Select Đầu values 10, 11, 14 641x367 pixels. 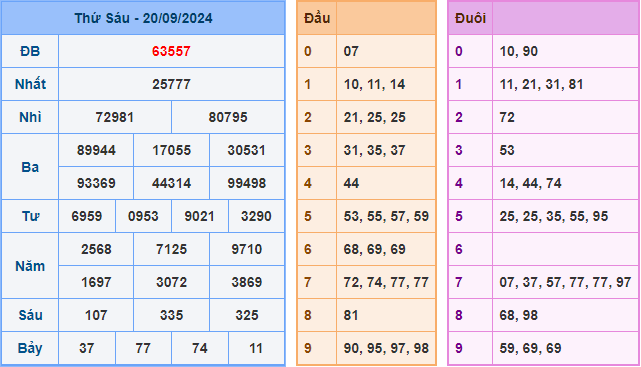[x=374, y=84]
